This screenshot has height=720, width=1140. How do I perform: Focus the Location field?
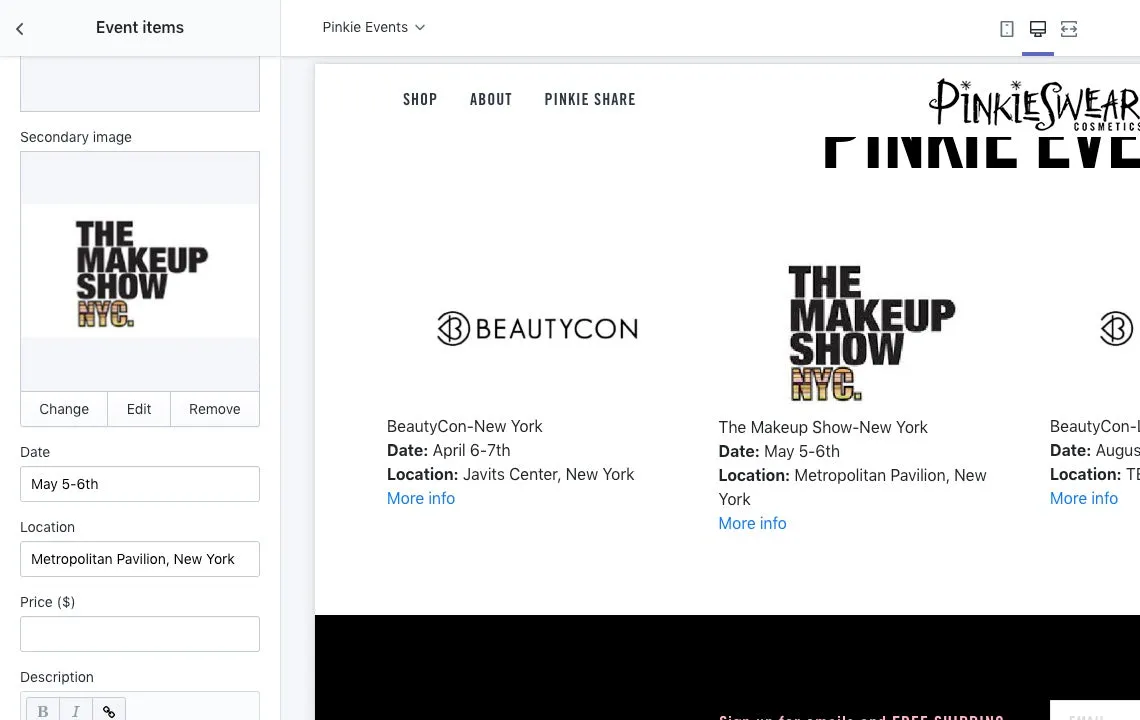(140, 559)
